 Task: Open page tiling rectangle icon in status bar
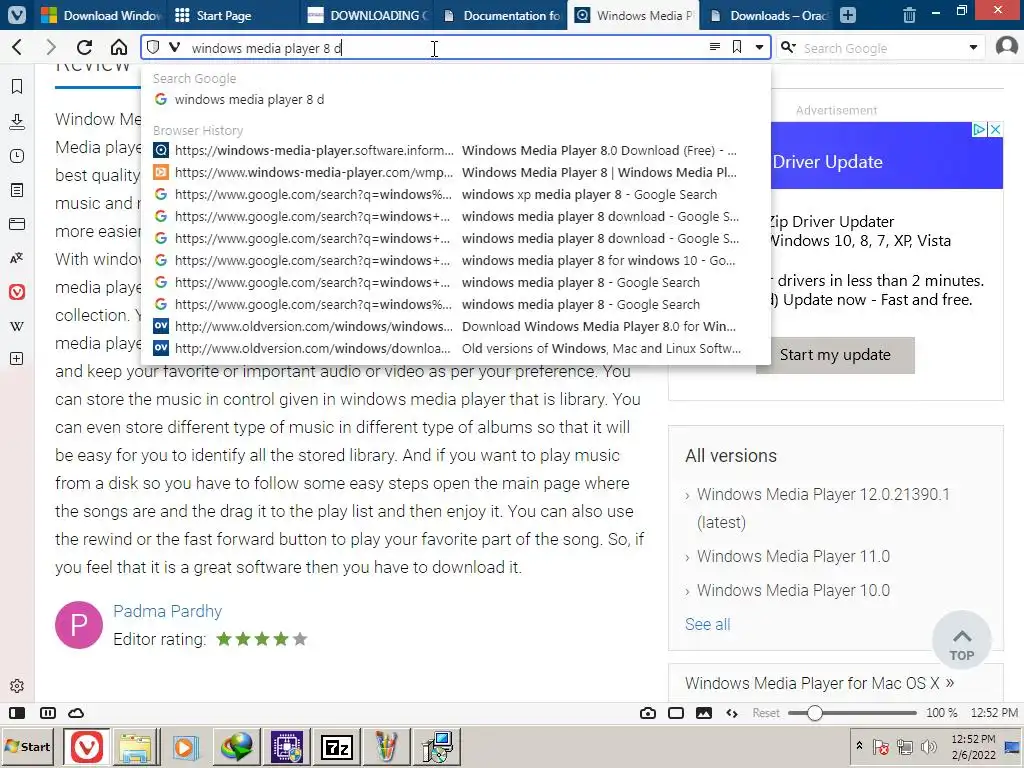[676, 713]
